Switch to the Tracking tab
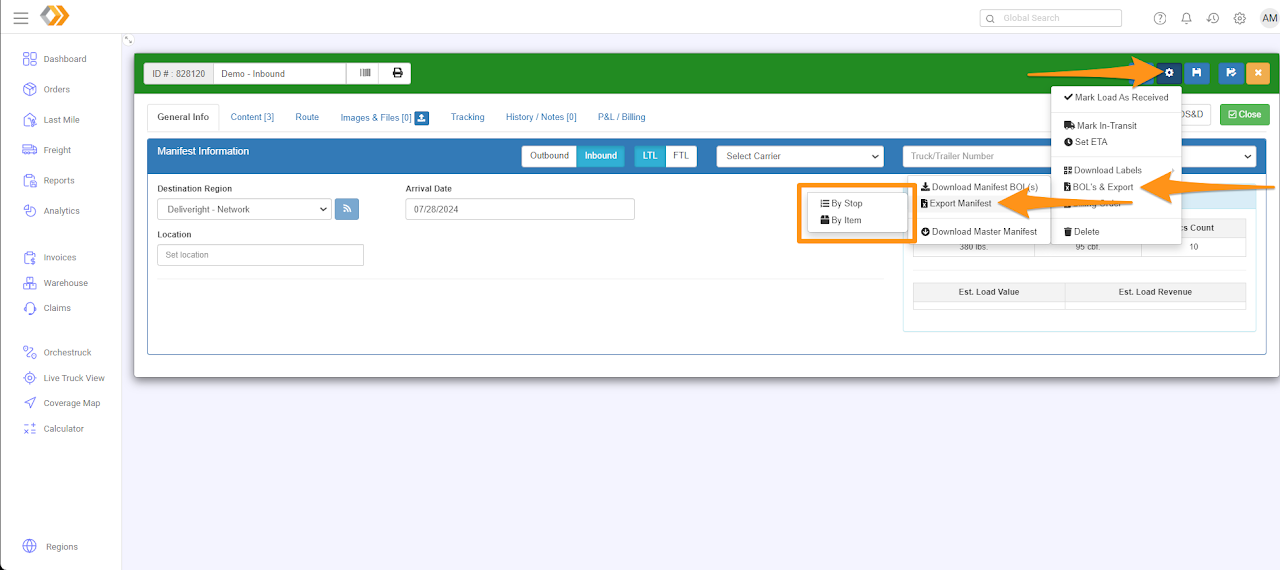This screenshot has height=570, width=1280. [467, 117]
